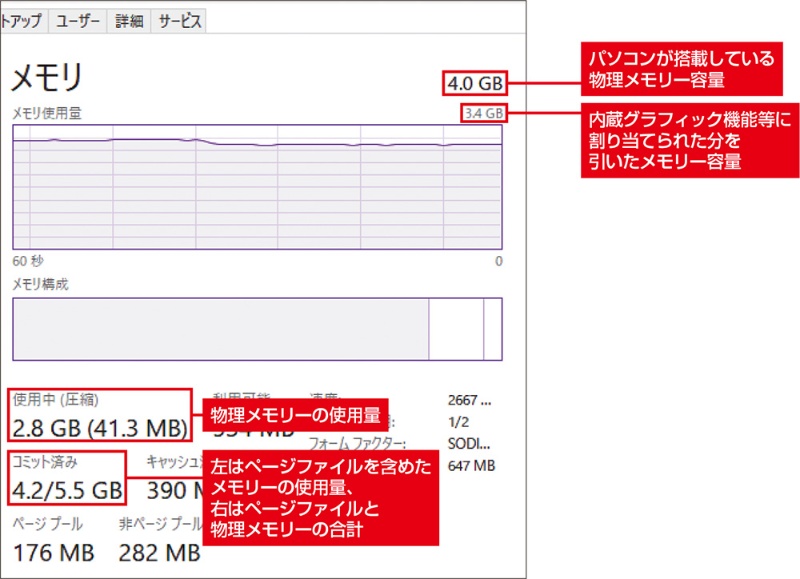
Task: Click the 282 MB non-paged pool value
Action: (x=159, y=552)
